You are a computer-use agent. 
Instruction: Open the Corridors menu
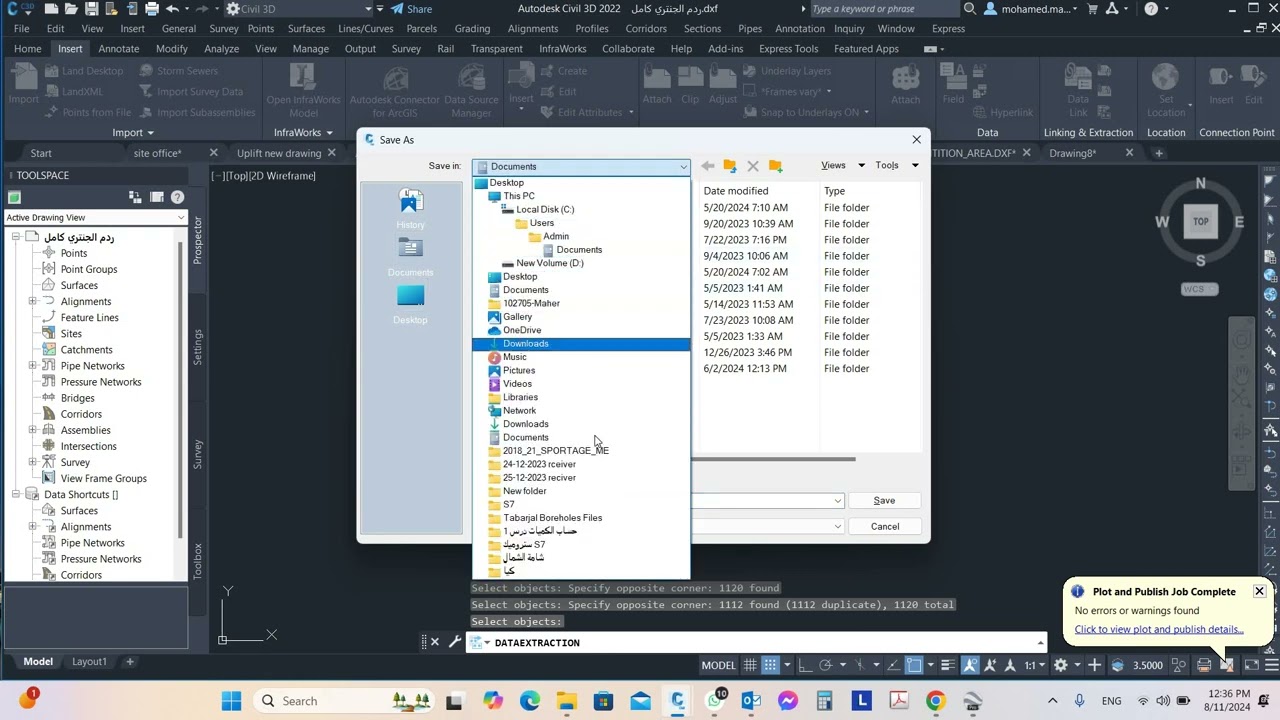(x=645, y=28)
